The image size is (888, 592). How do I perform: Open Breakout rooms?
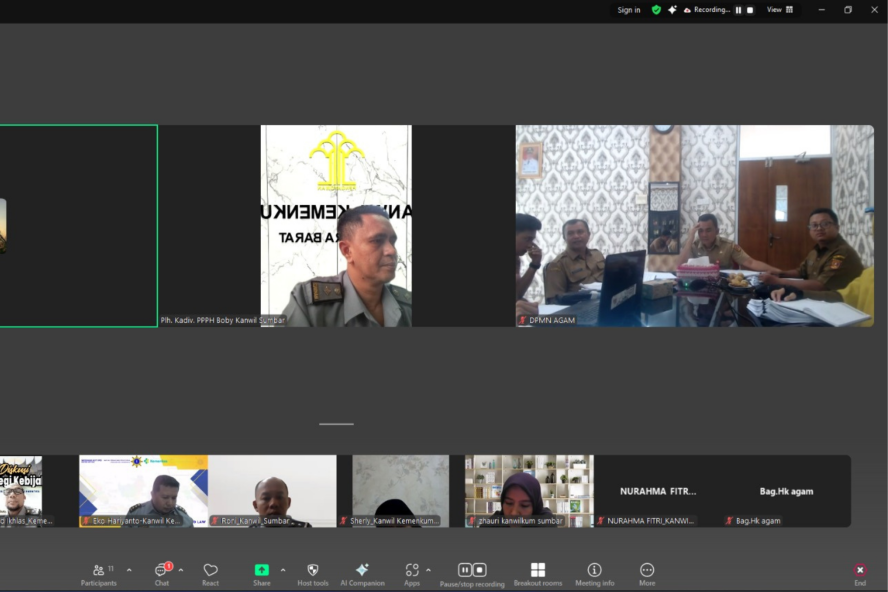click(x=538, y=574)
